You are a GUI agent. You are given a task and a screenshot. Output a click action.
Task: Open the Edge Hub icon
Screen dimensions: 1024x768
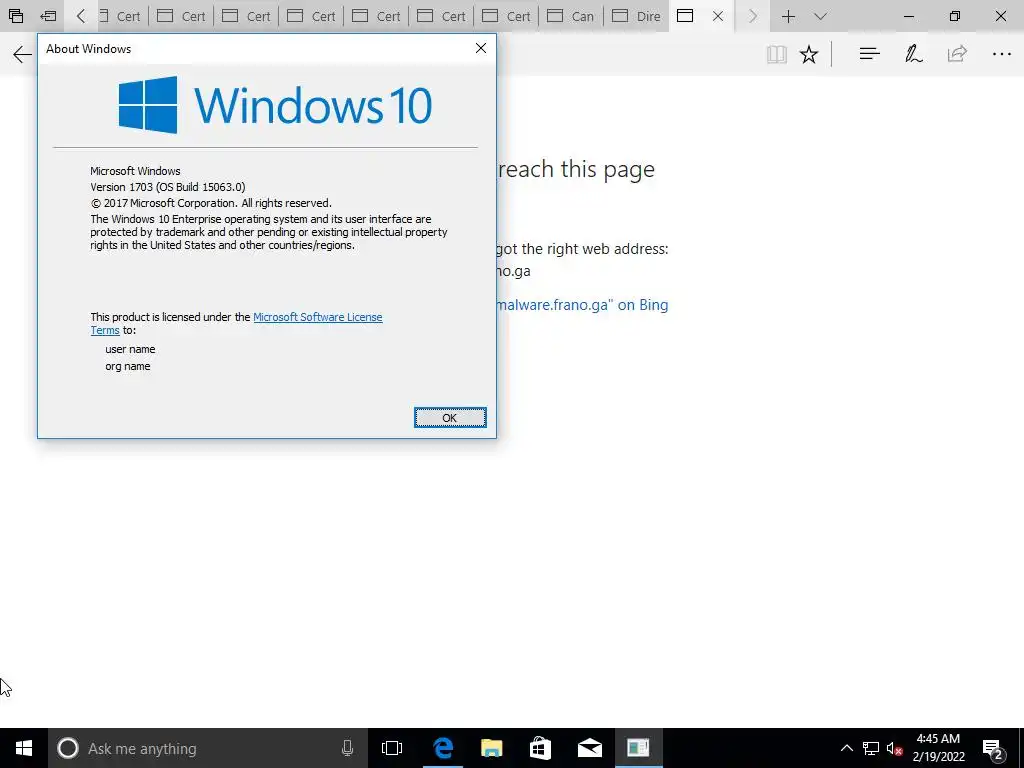pyautogui.click(x=869, y=54)
